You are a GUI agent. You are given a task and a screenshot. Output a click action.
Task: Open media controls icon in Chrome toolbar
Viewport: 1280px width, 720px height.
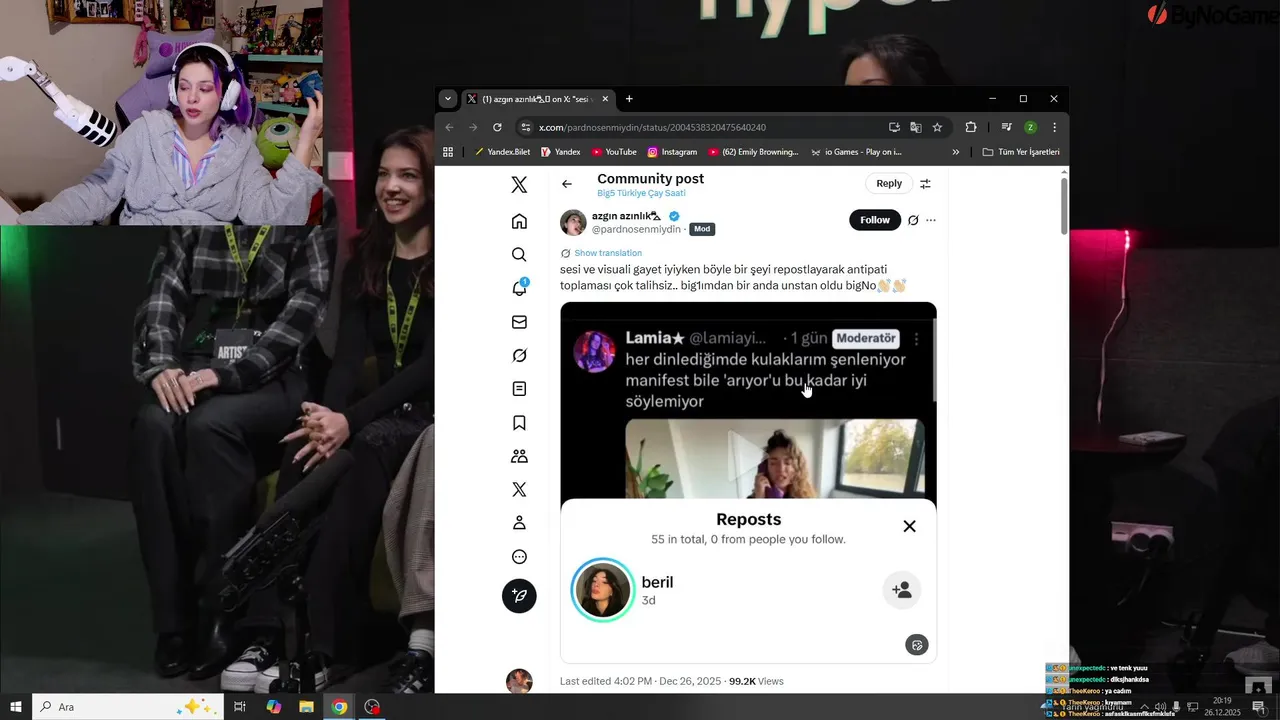(x=1007, y=127)
